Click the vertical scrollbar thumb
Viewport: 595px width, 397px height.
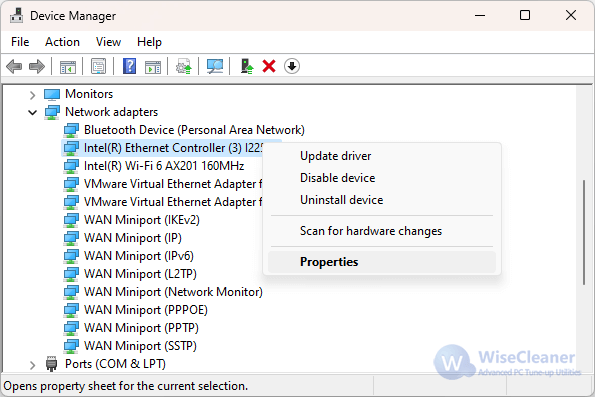[584, 232]
